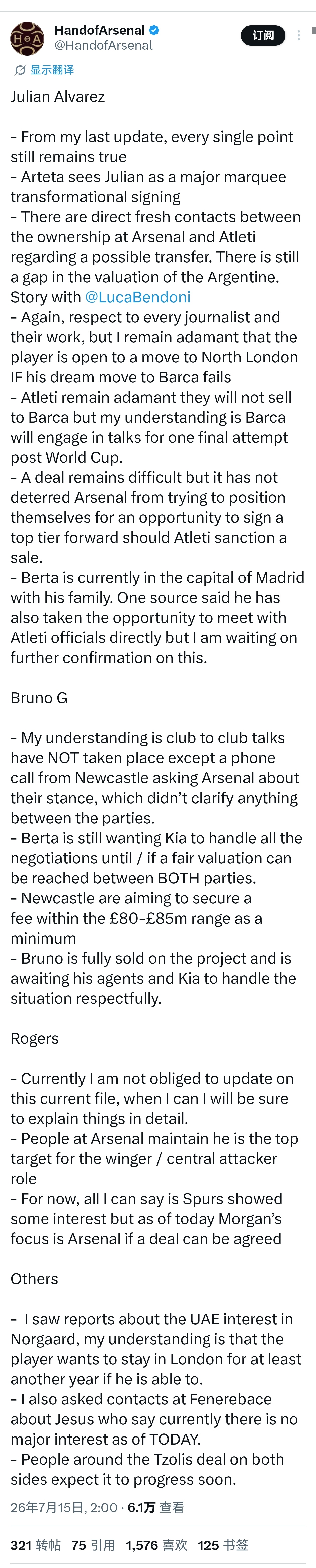Open the HandofArsenal display name
This screenshot has width=316, height=1568.
click(x=99, y=30)
